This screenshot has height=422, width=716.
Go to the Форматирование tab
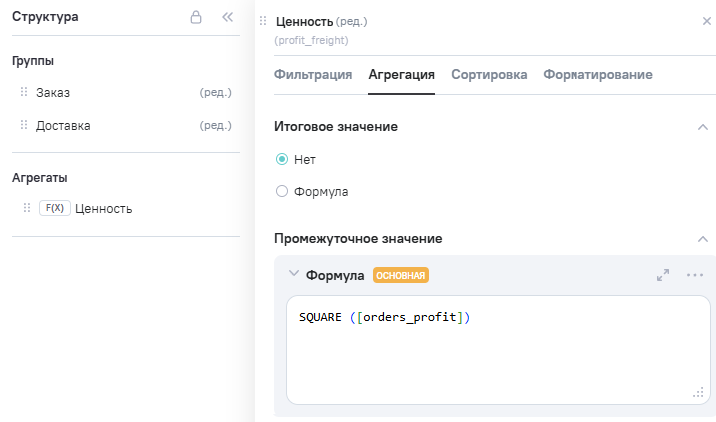[x=598, y=75]
